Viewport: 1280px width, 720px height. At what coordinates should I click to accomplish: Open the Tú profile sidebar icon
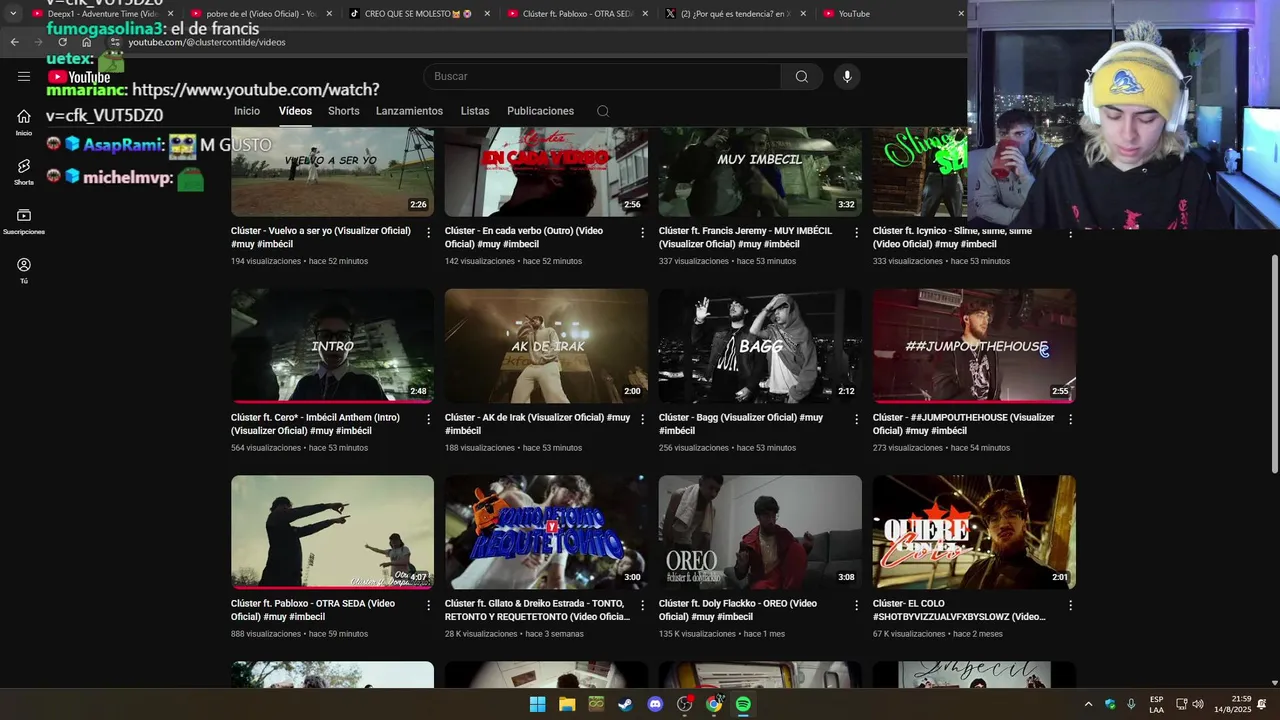pos(24,270)
